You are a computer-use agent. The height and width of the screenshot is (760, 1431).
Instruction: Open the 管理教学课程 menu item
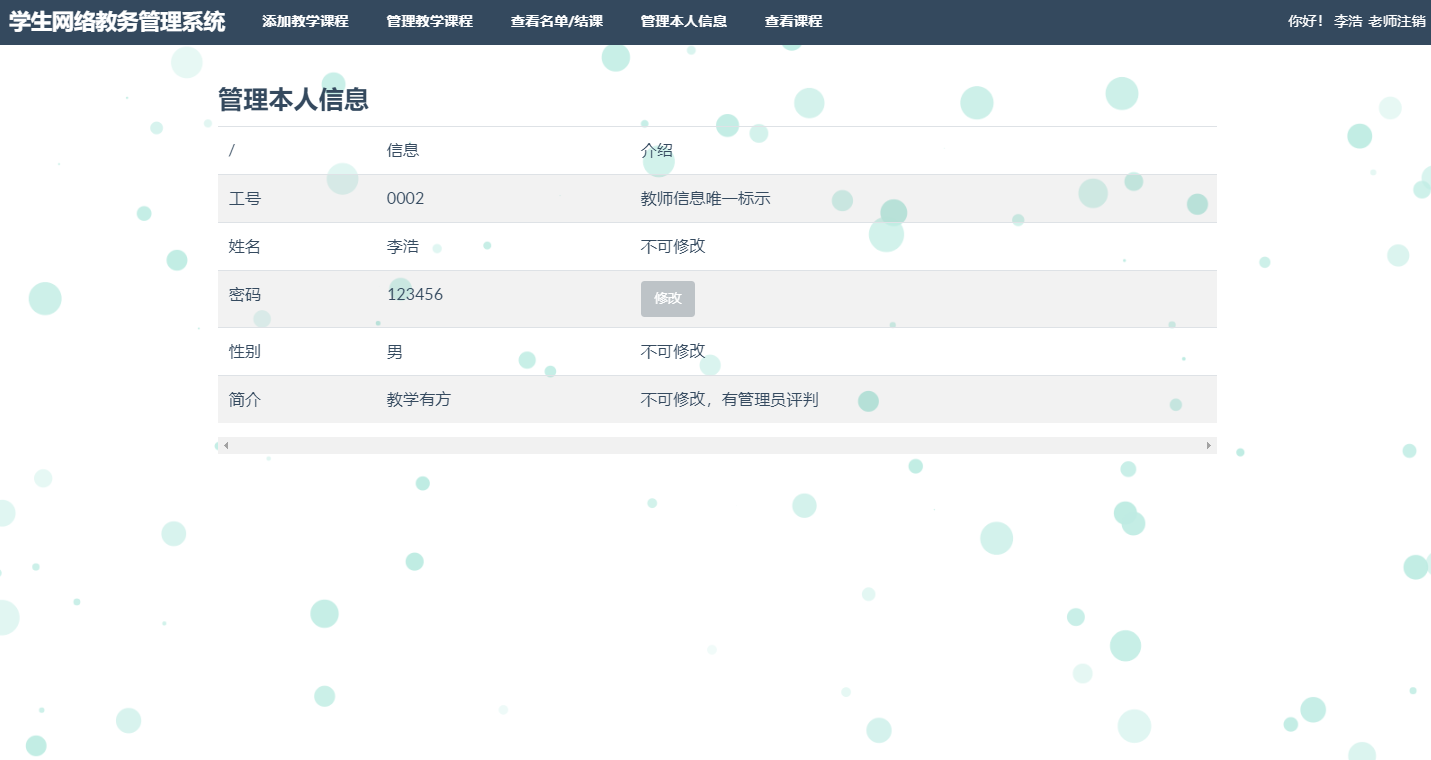(x=428, y=20)
